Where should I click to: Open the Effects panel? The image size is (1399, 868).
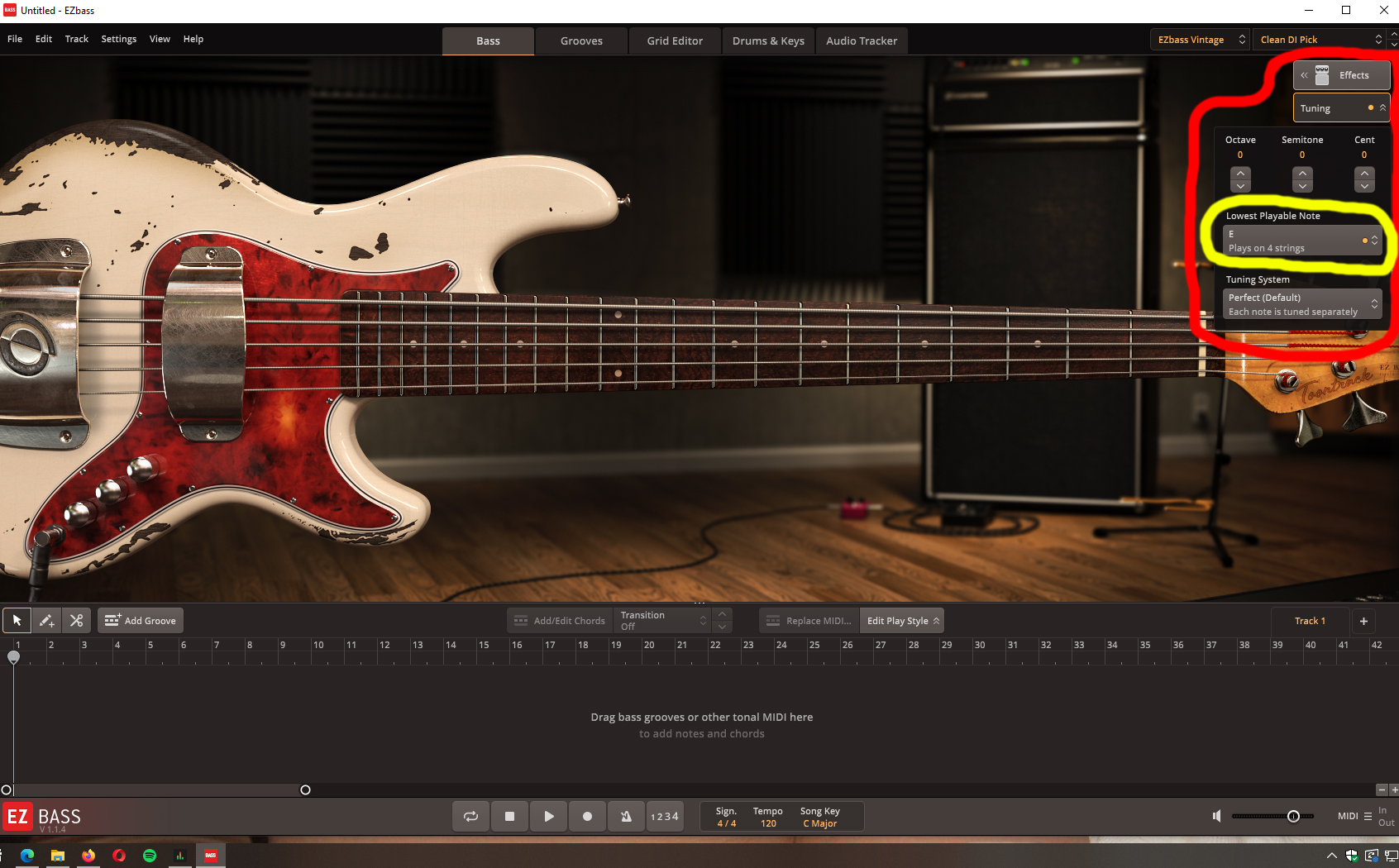point(1342,75)
